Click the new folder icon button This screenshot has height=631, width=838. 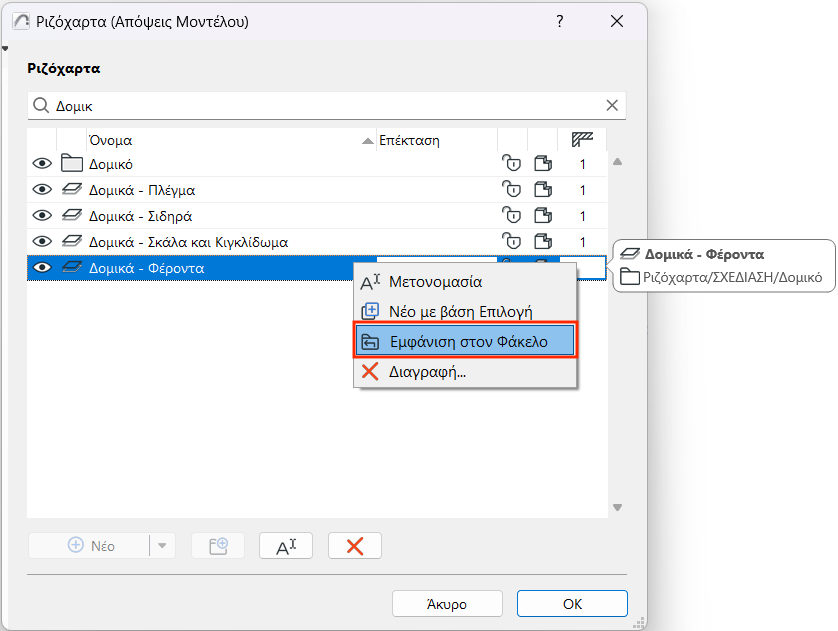218,546
